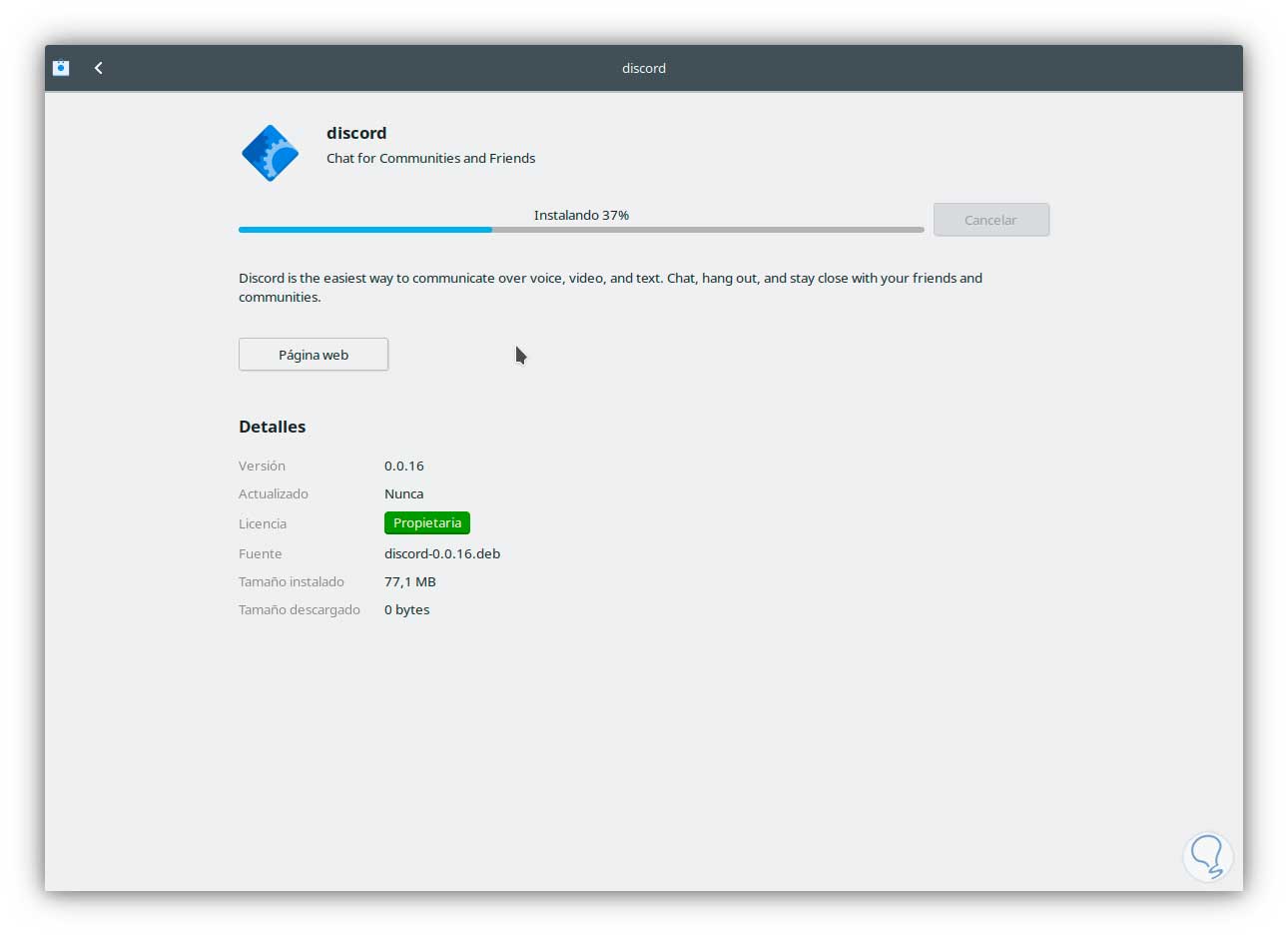
Task: Select the source file discord-0.0.16.deb
Action: pos(442,553)
